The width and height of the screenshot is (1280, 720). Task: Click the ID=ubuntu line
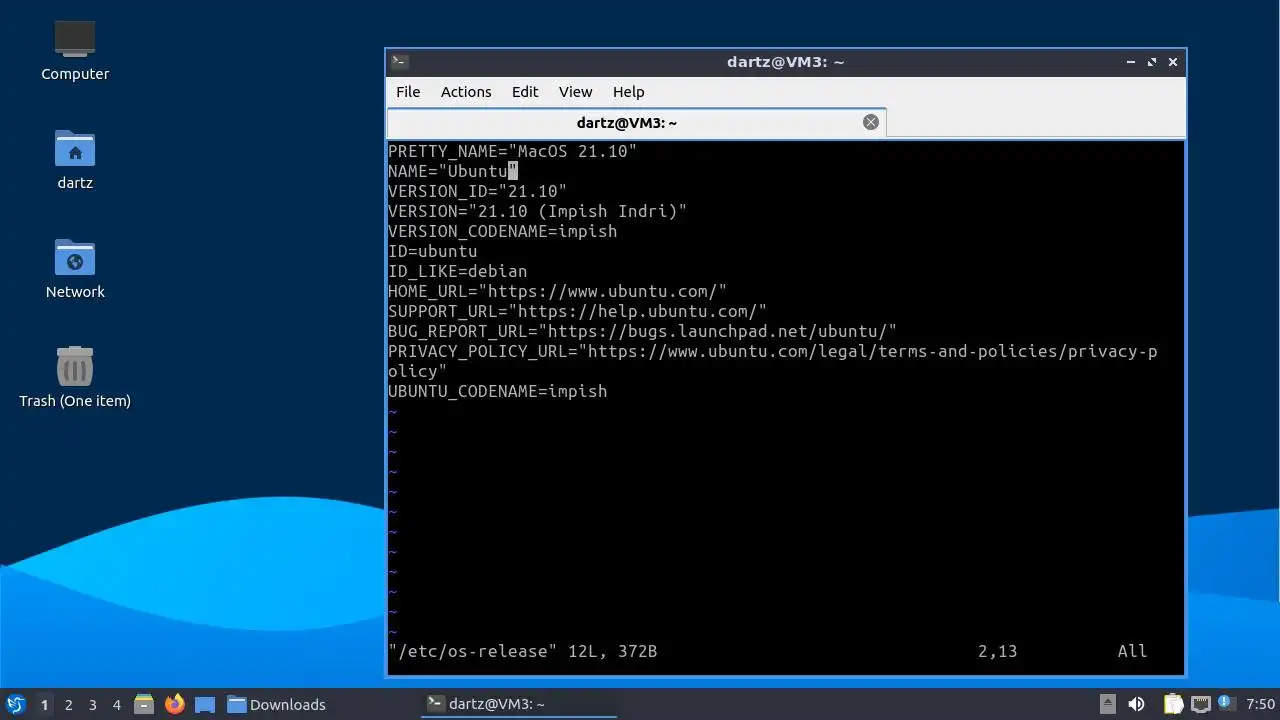[432, 251]
